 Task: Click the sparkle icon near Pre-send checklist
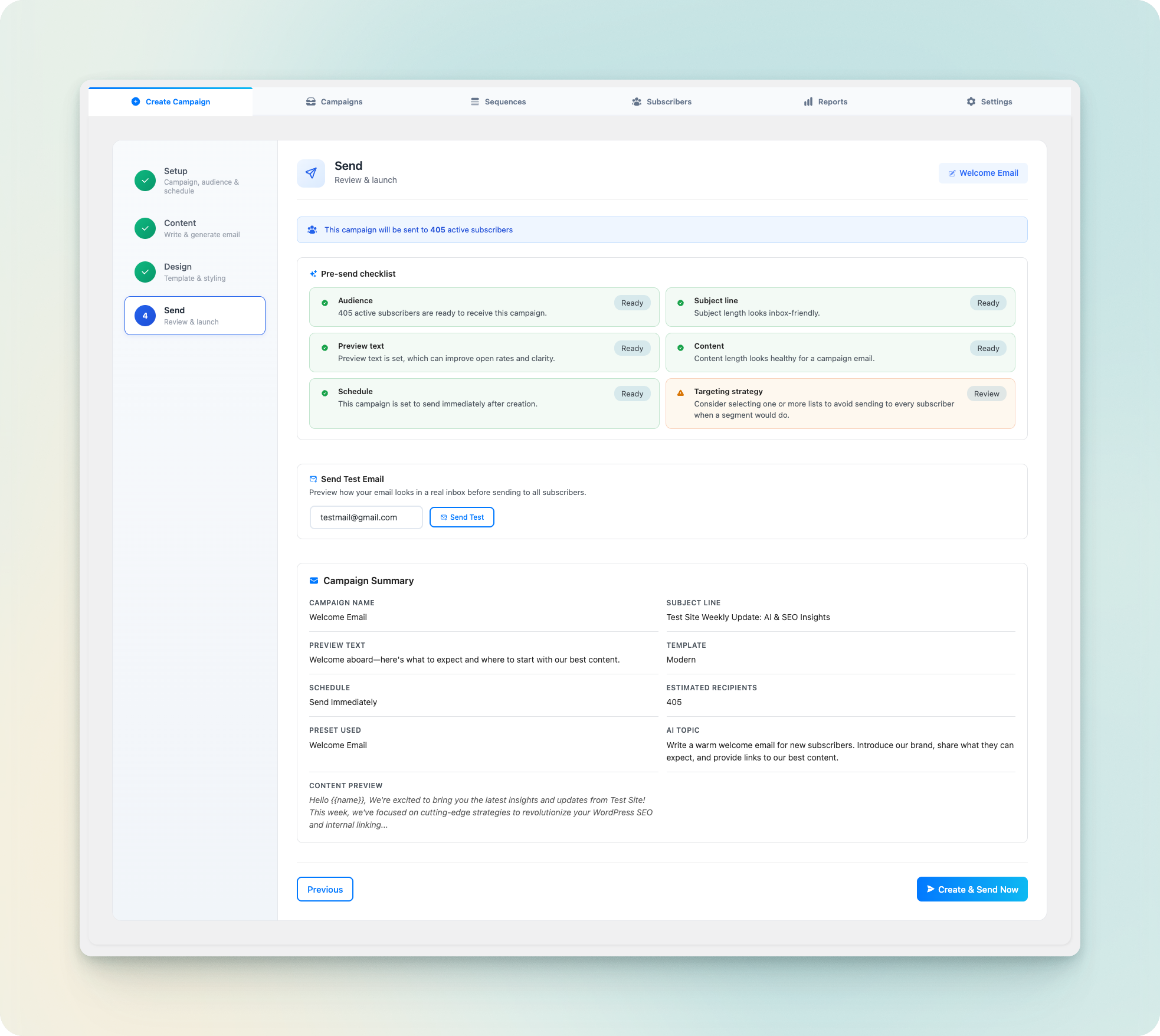tap(313, 273)
